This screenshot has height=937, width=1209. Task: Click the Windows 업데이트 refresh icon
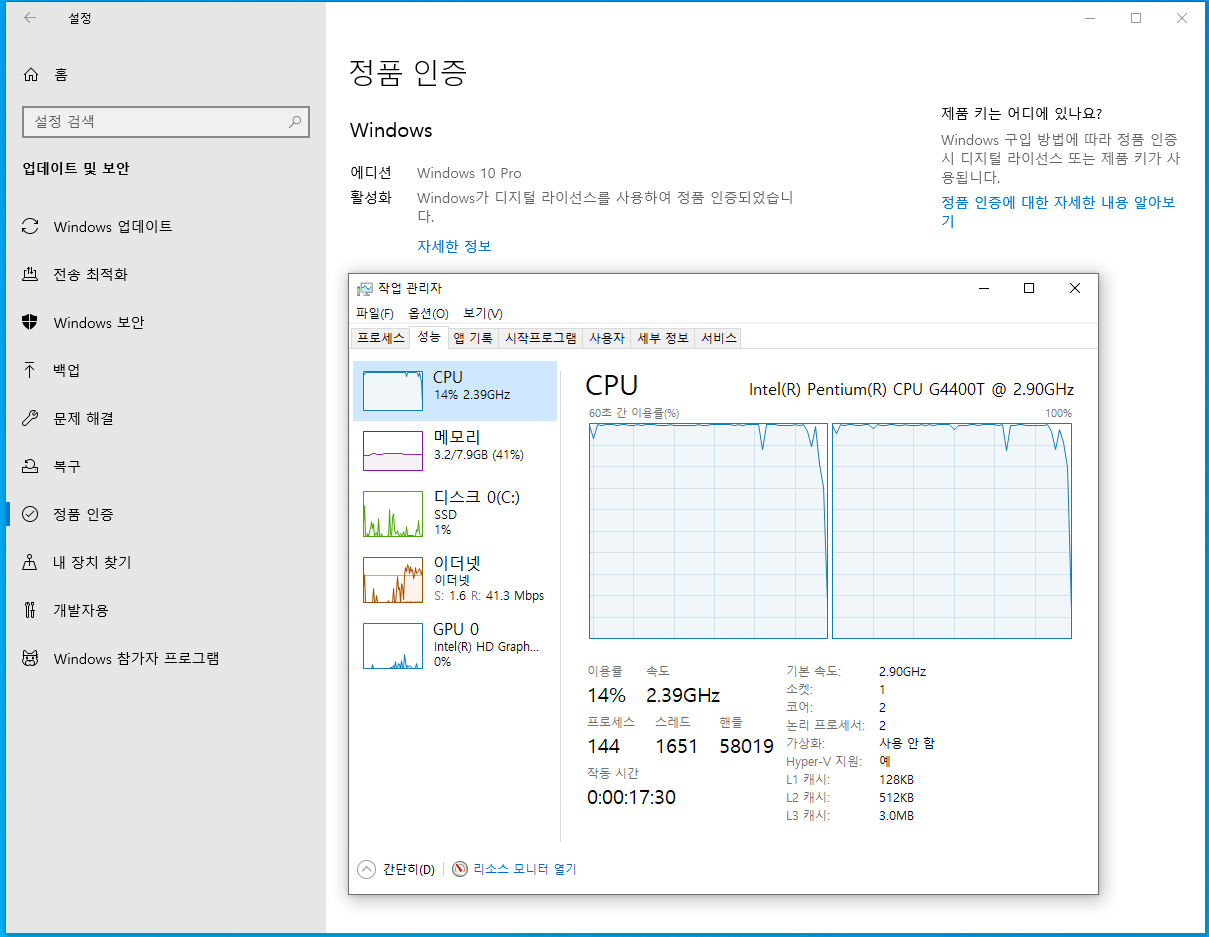[x=30, y=227]
